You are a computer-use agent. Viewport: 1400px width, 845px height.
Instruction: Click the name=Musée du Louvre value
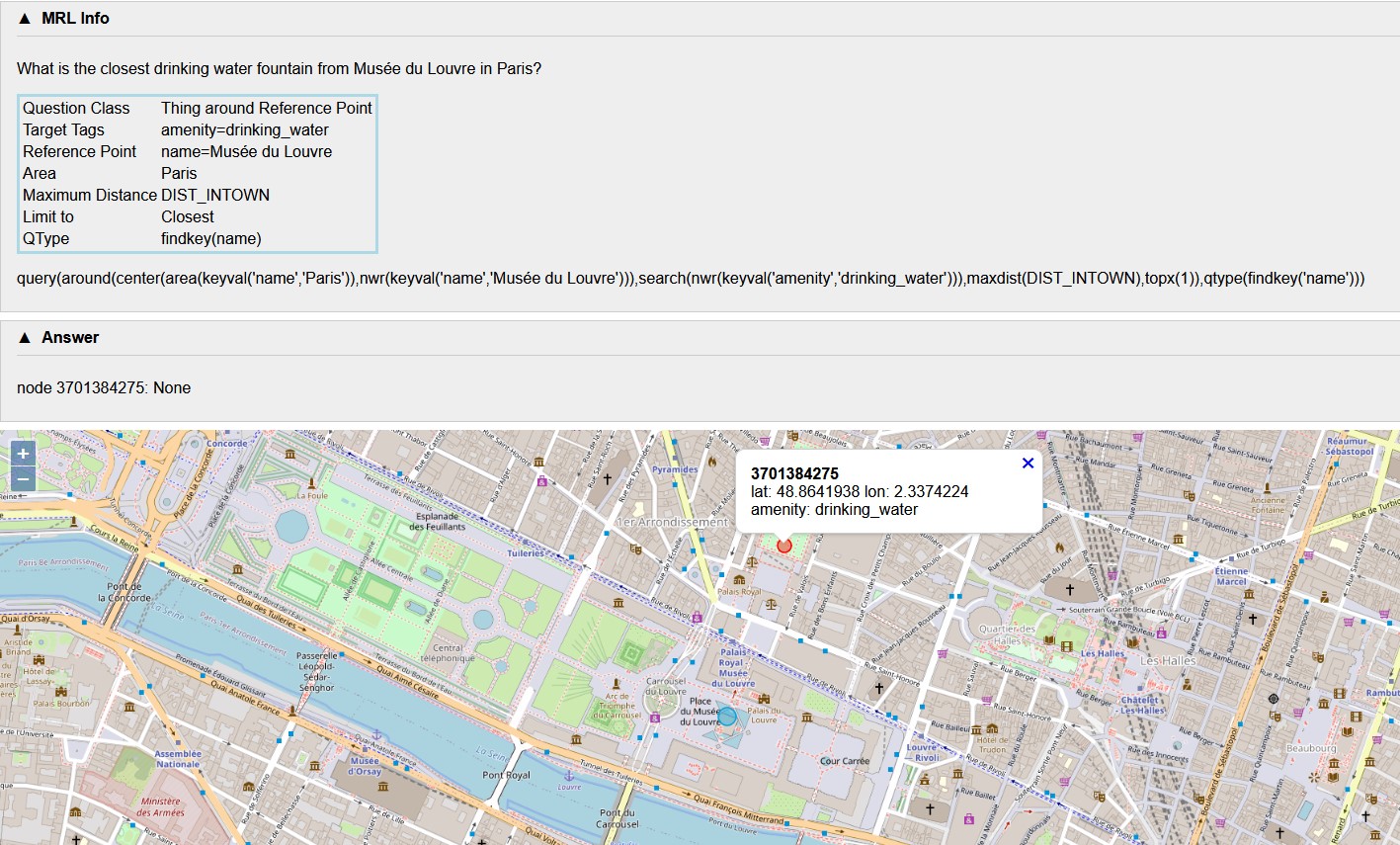coord(247,151)
